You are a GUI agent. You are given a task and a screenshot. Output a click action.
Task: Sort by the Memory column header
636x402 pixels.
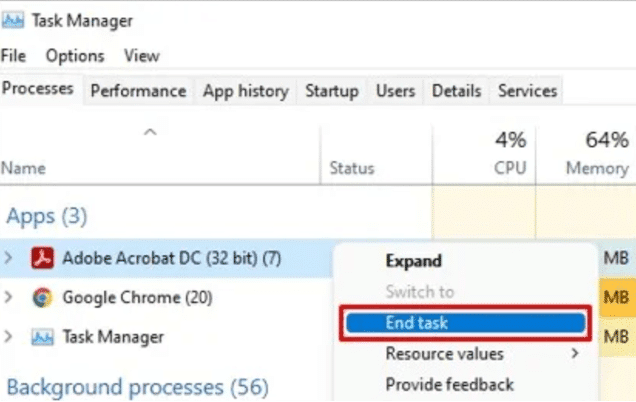pyautogui.click(x=586, y=155)
